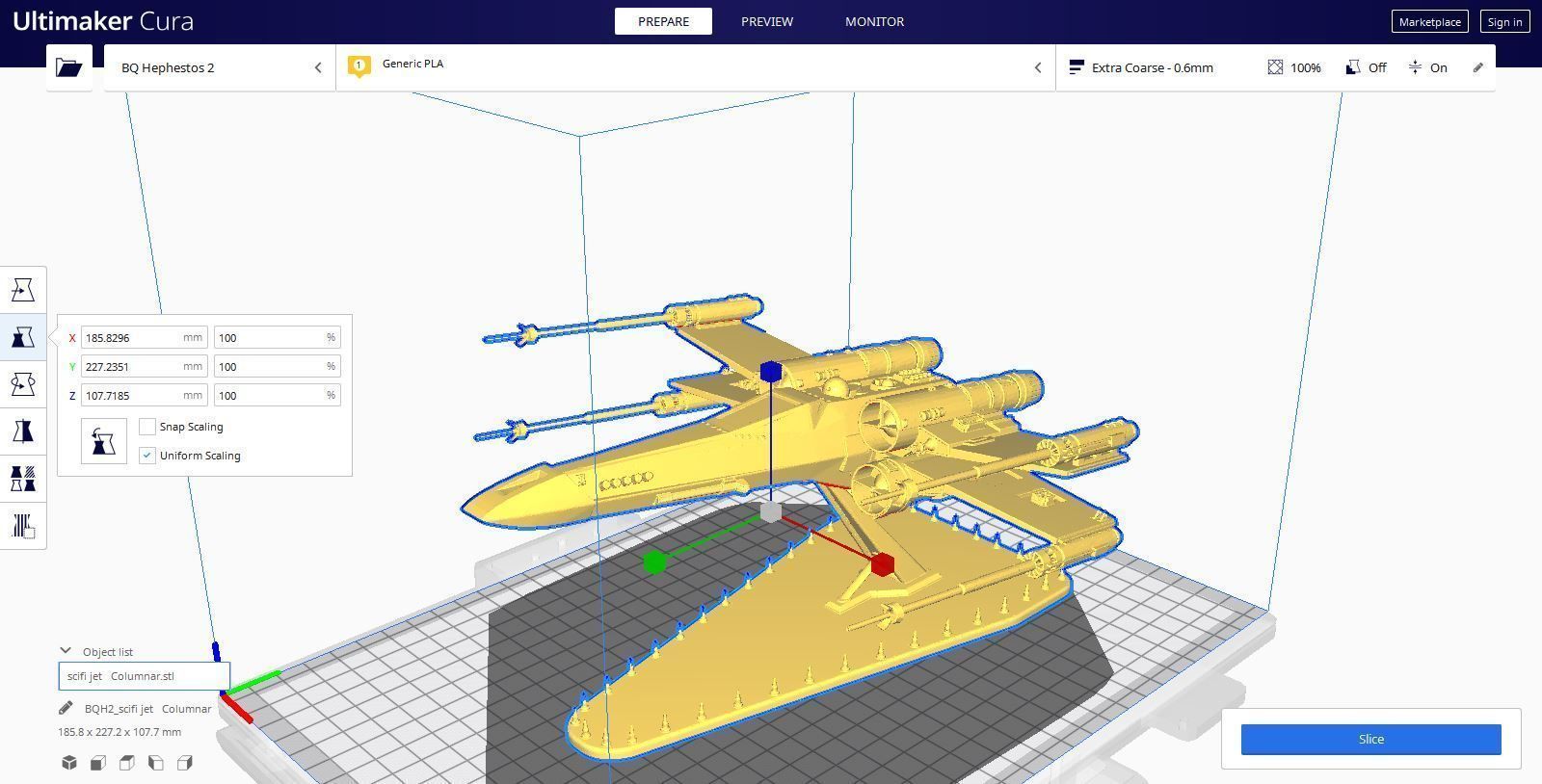Click the 185.8 x 227.2 x 107.7 mm dimensions text
This screenshot has height=784, width=1542.
120,732
